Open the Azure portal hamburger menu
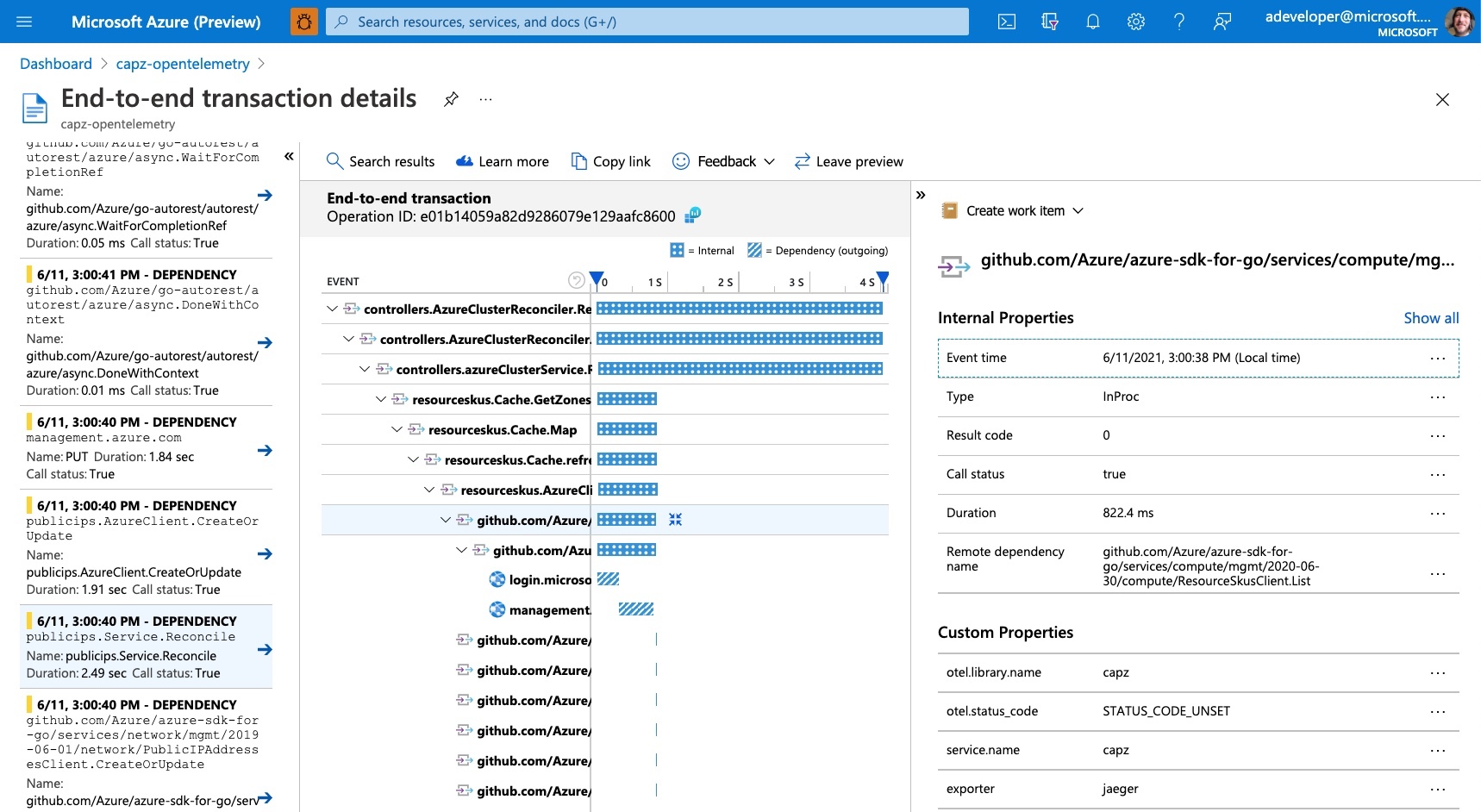 [x=24, y=22]
